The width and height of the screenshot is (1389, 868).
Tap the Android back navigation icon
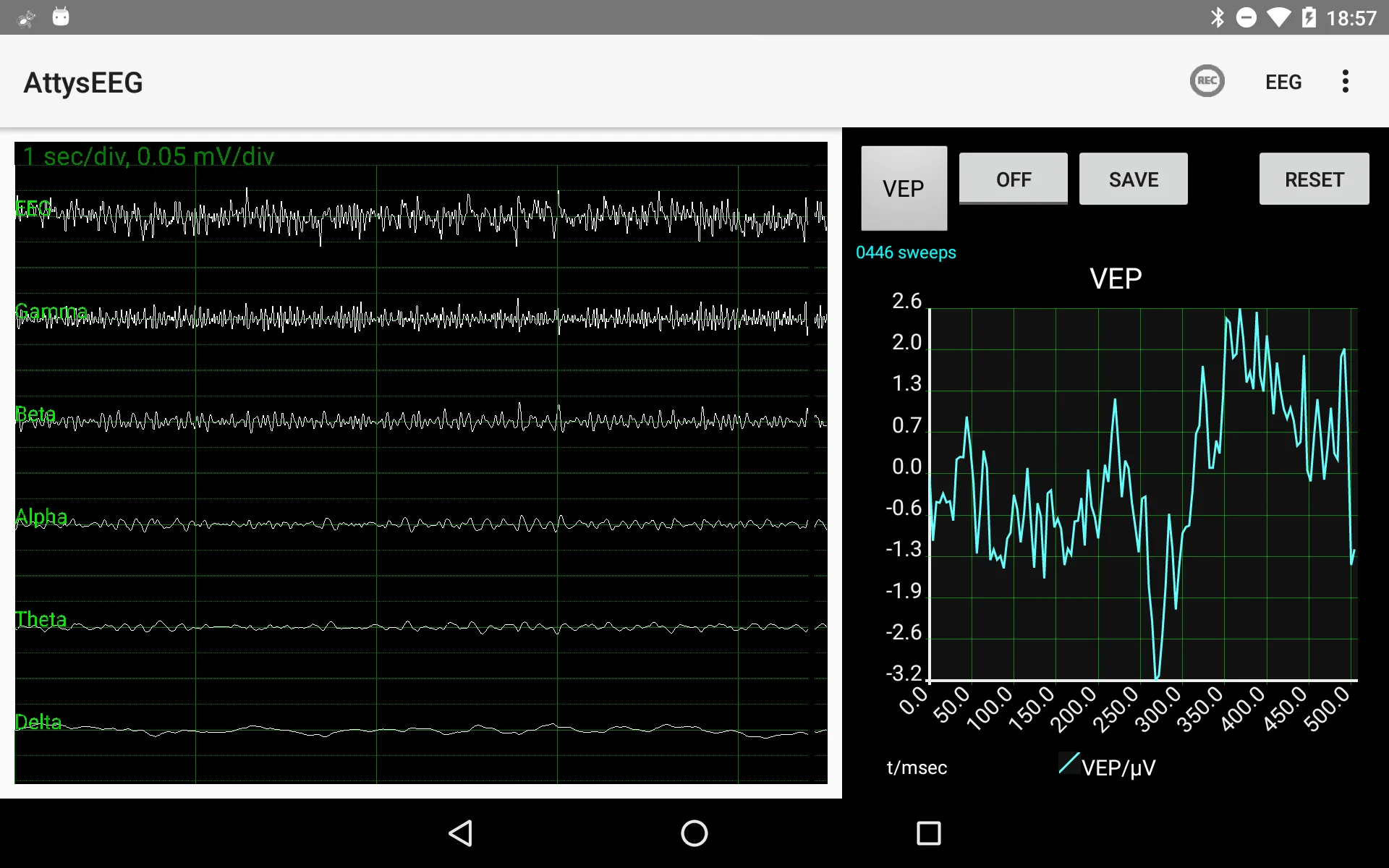[461, 833]
